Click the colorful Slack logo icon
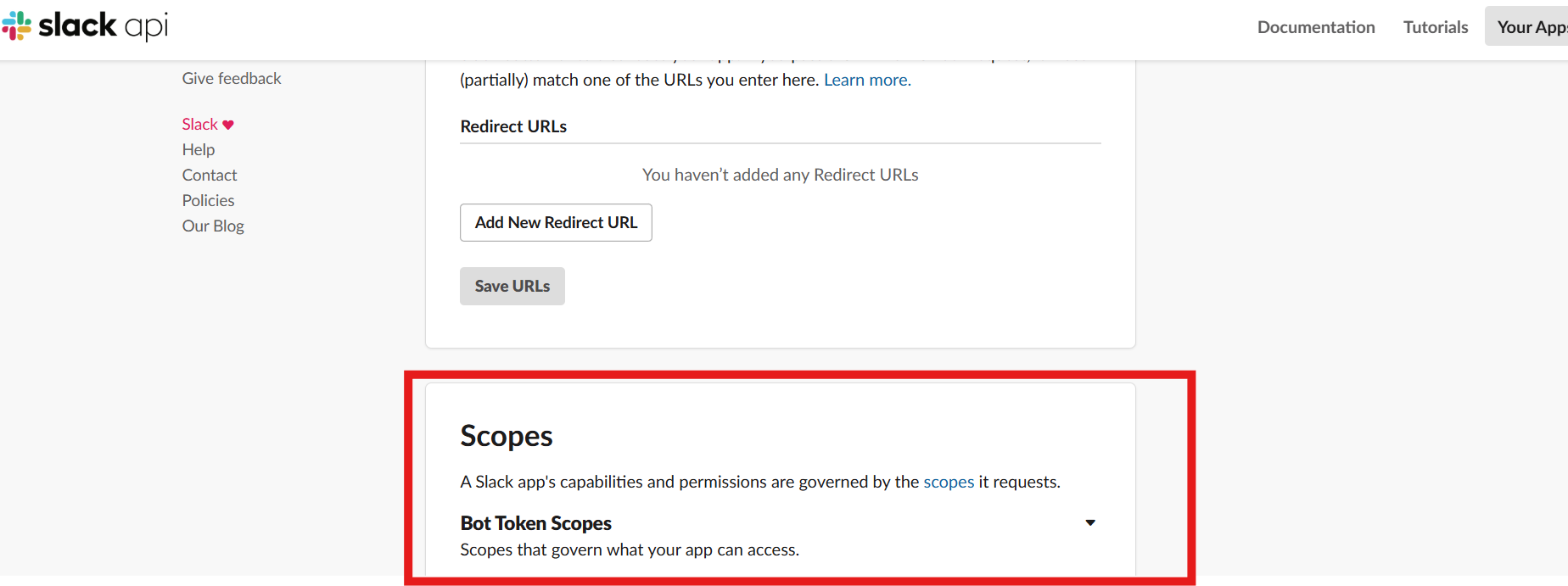Viewport: 1568px width, 586px height. (x=16, y=26)
